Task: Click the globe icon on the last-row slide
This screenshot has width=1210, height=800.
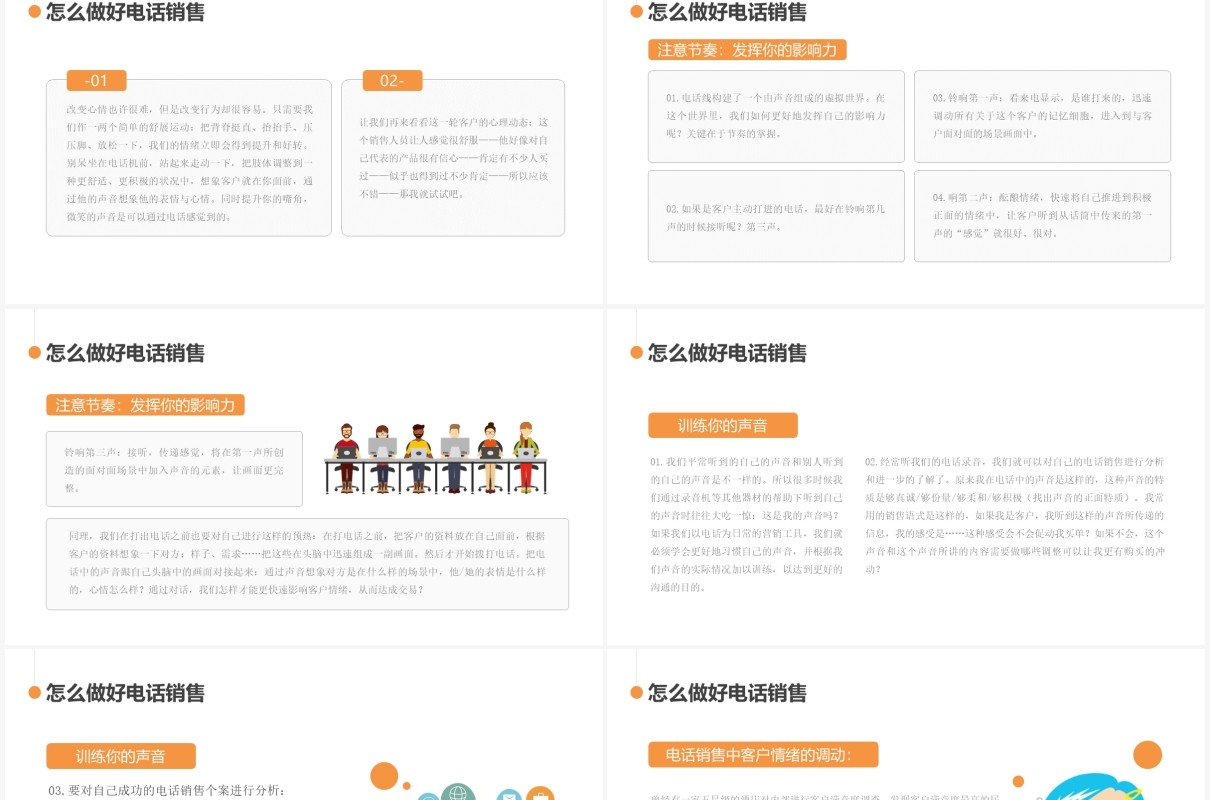Action: click(x=458, y=792)
